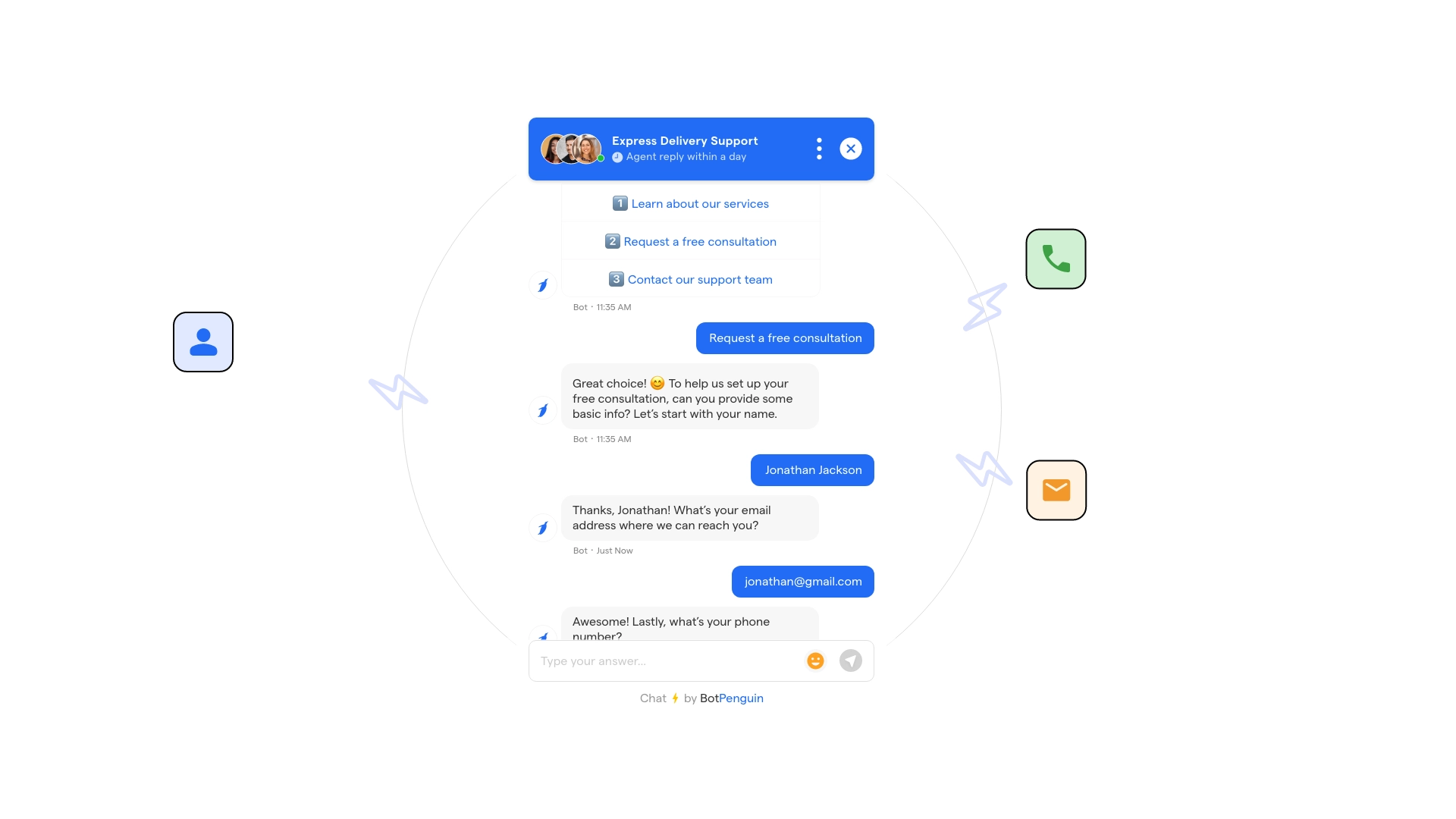Viewport: 1456px width, 819px height.
Task: Click the email/envelope icon
Action: pos(1056,490)
